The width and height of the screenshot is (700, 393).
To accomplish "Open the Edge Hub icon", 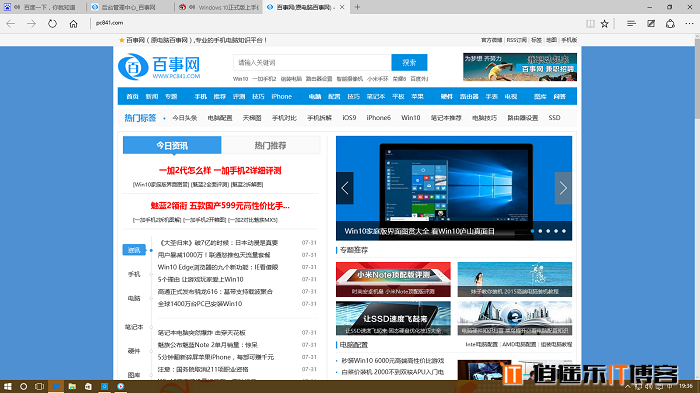I will coord(631,24).
